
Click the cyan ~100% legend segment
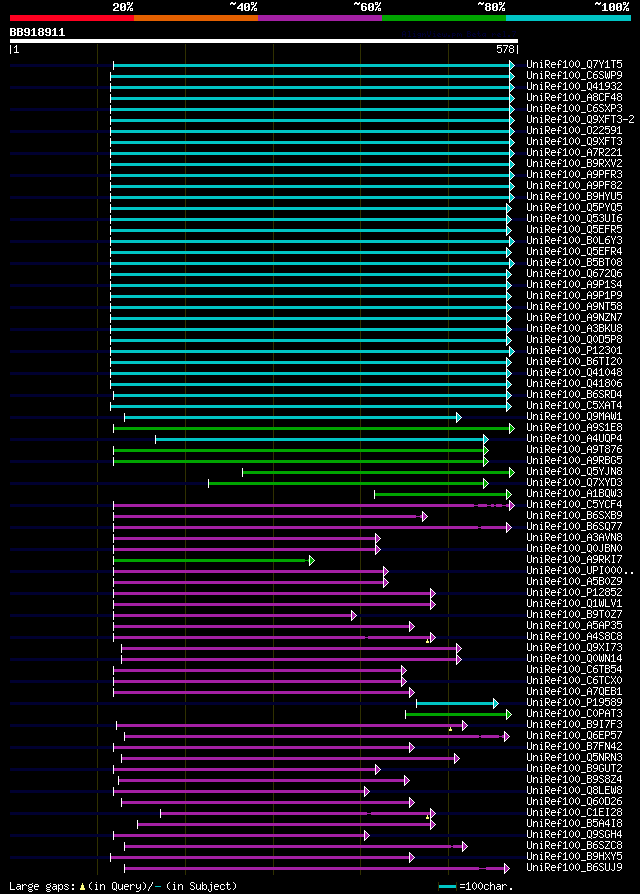[x=568, y=18]
